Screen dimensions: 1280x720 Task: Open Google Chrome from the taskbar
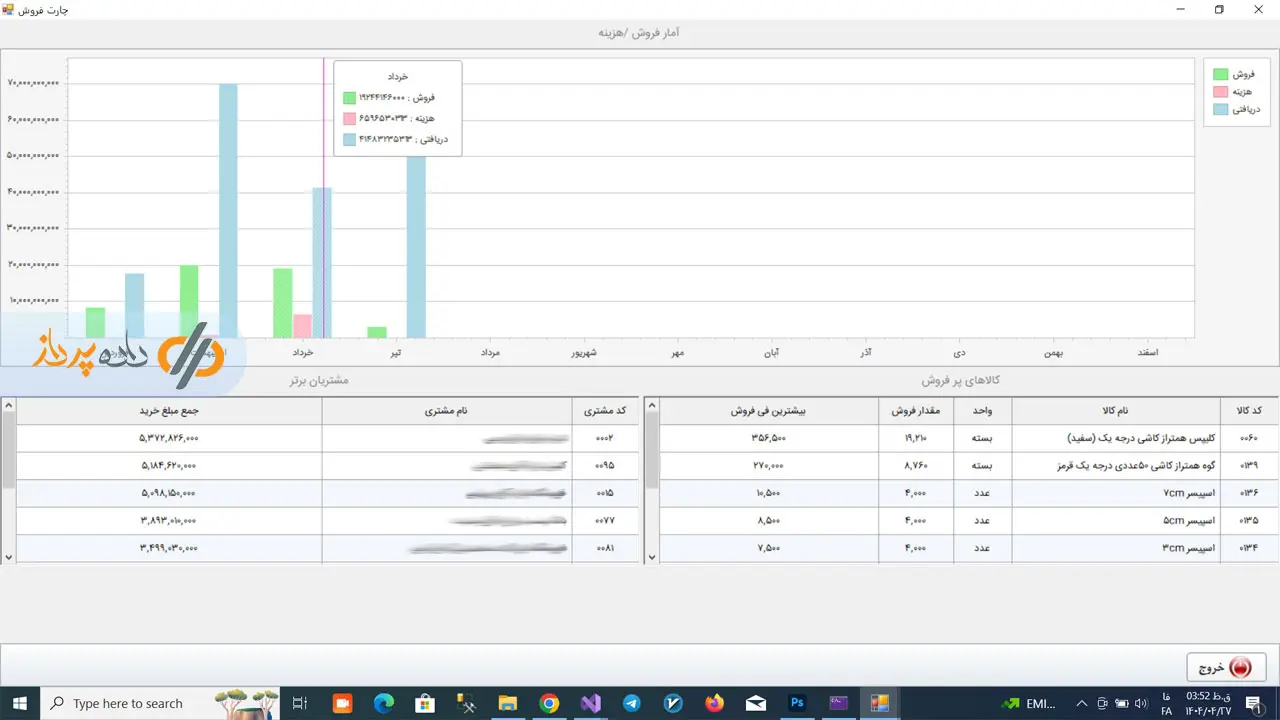[x=549, y=704]
